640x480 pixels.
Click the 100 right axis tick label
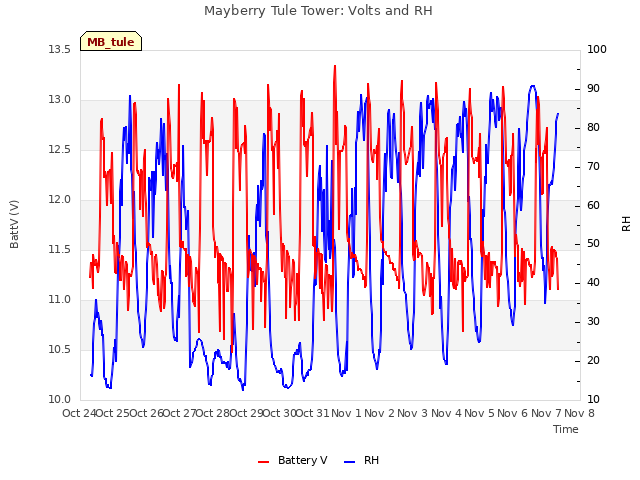597,49
